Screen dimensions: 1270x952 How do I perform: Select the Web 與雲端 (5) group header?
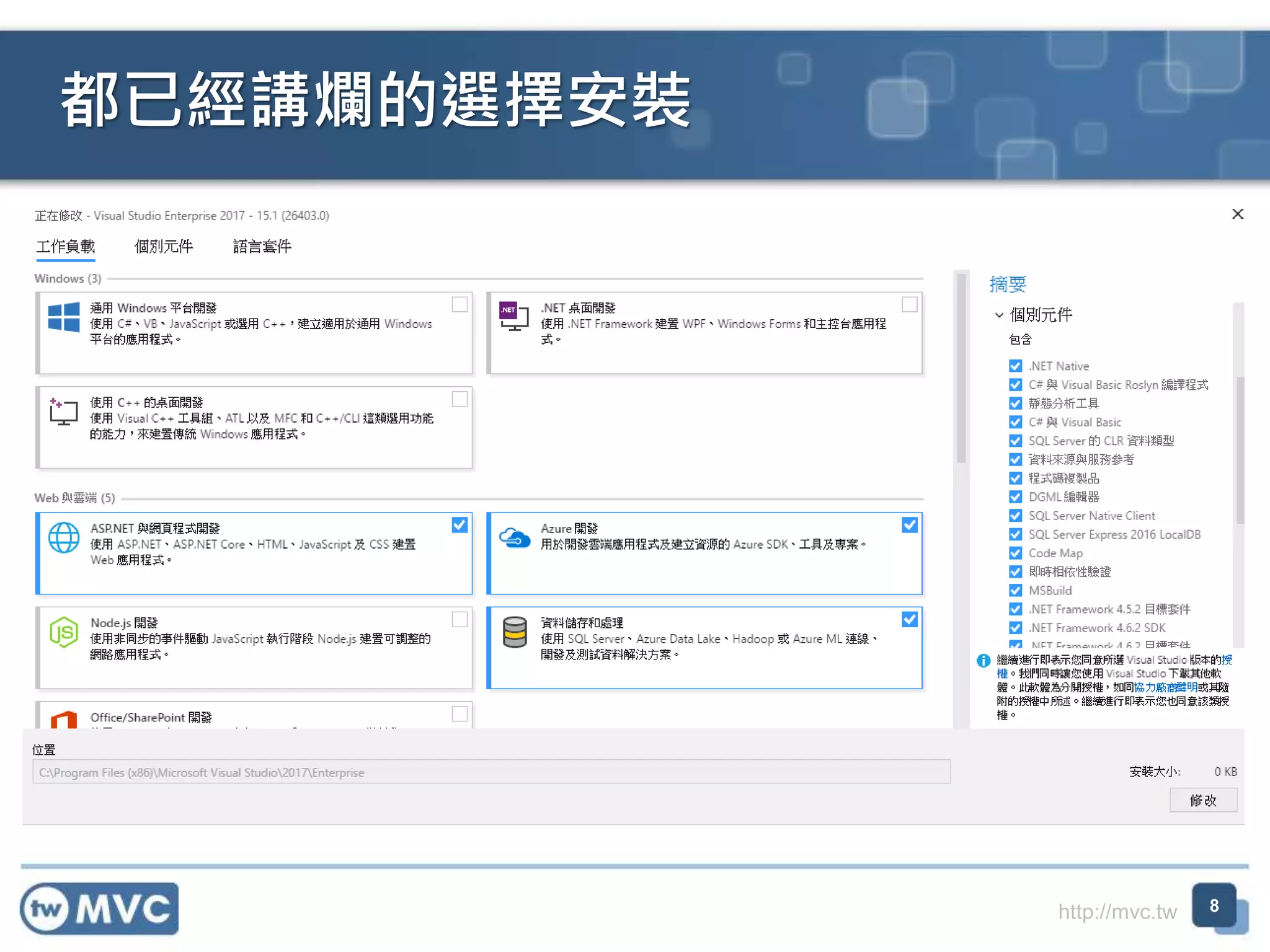pos(74,498)
